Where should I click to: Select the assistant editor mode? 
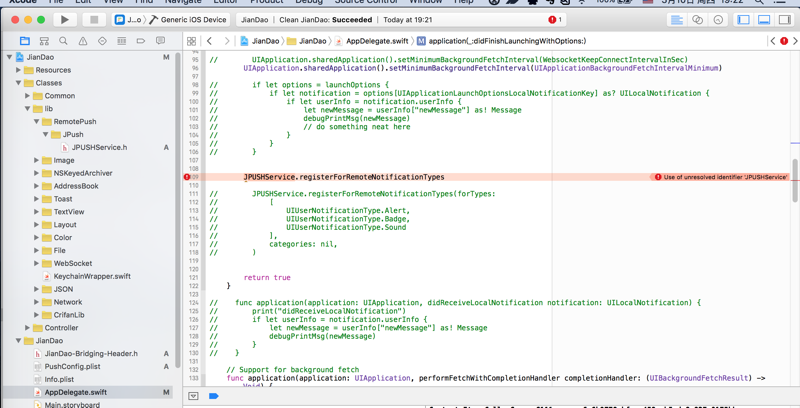click(x=697, y=20)
